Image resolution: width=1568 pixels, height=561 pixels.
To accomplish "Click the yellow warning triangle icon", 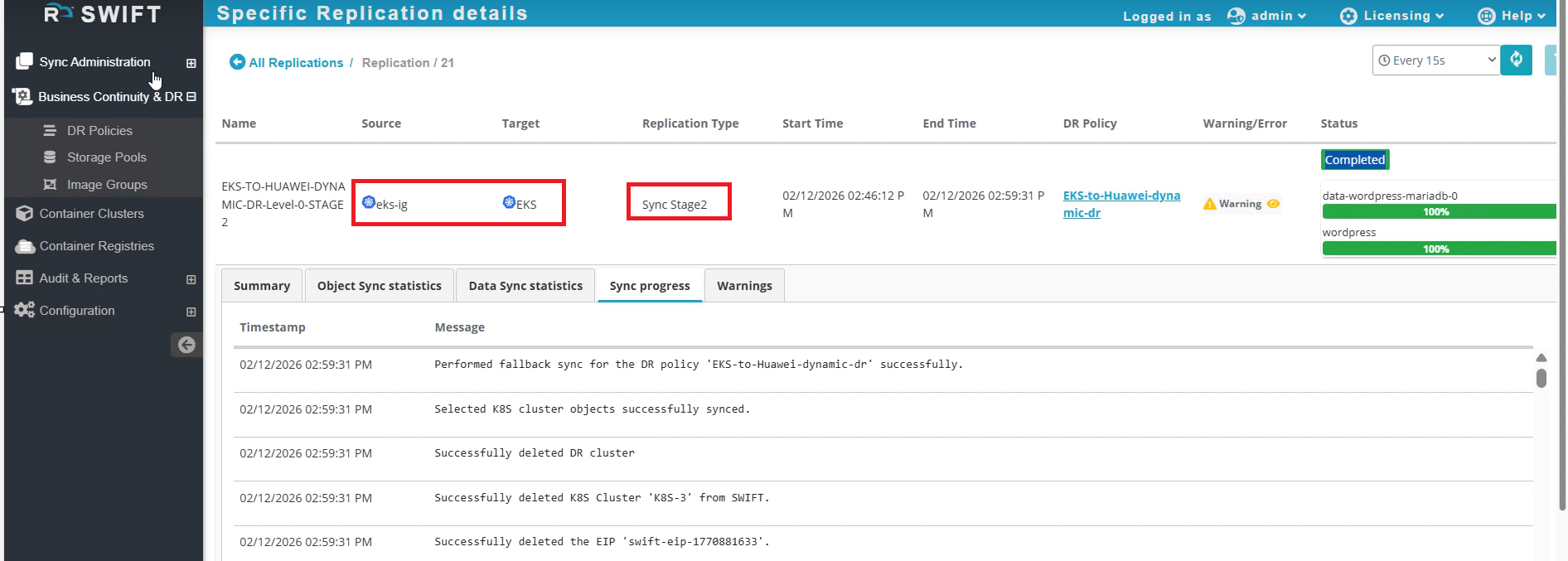I will [1210, 204].
